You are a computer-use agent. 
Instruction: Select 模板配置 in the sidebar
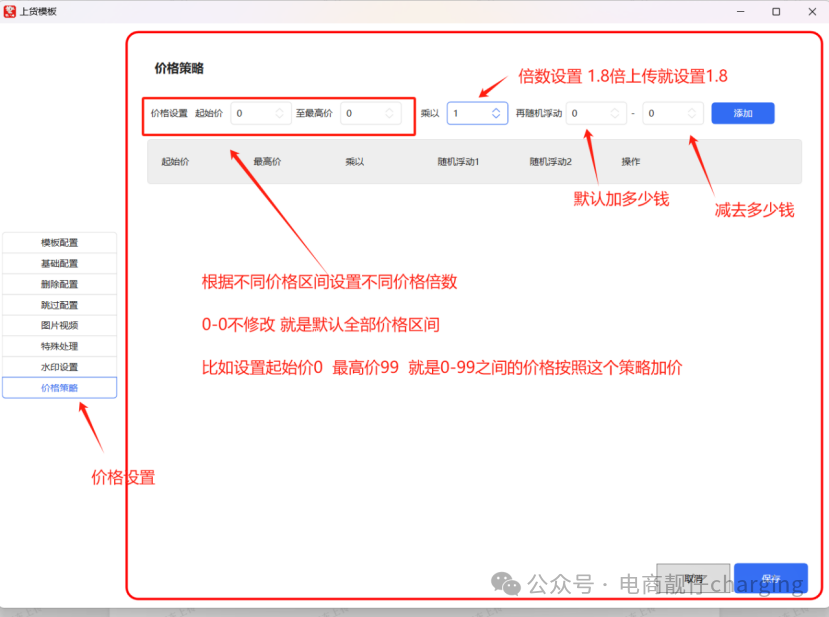pos(58,242)
